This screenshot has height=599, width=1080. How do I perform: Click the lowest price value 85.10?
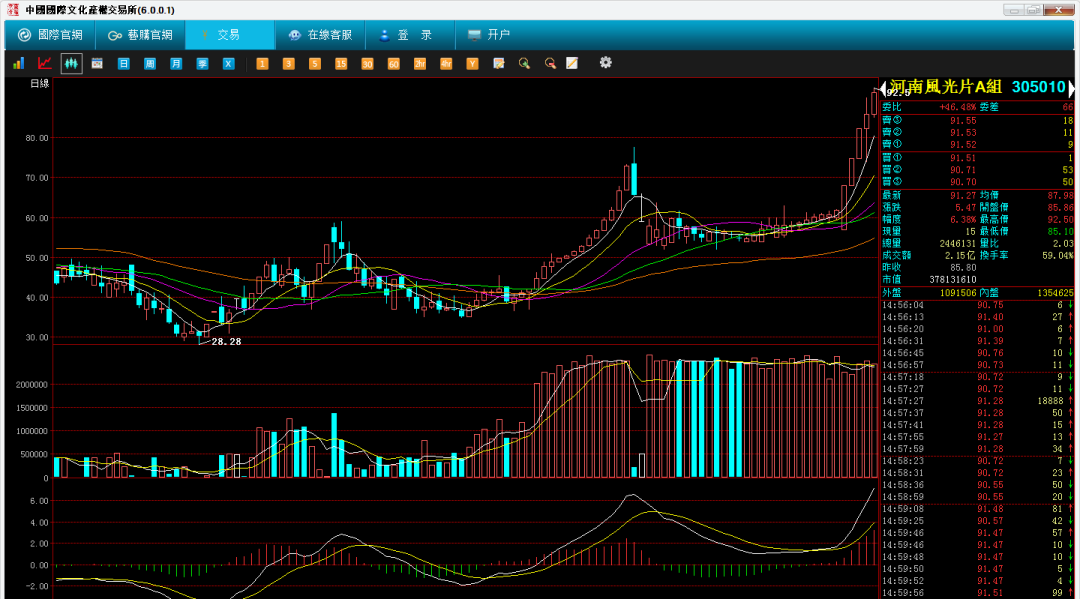pyautogui.click(x=1060, y=231)
